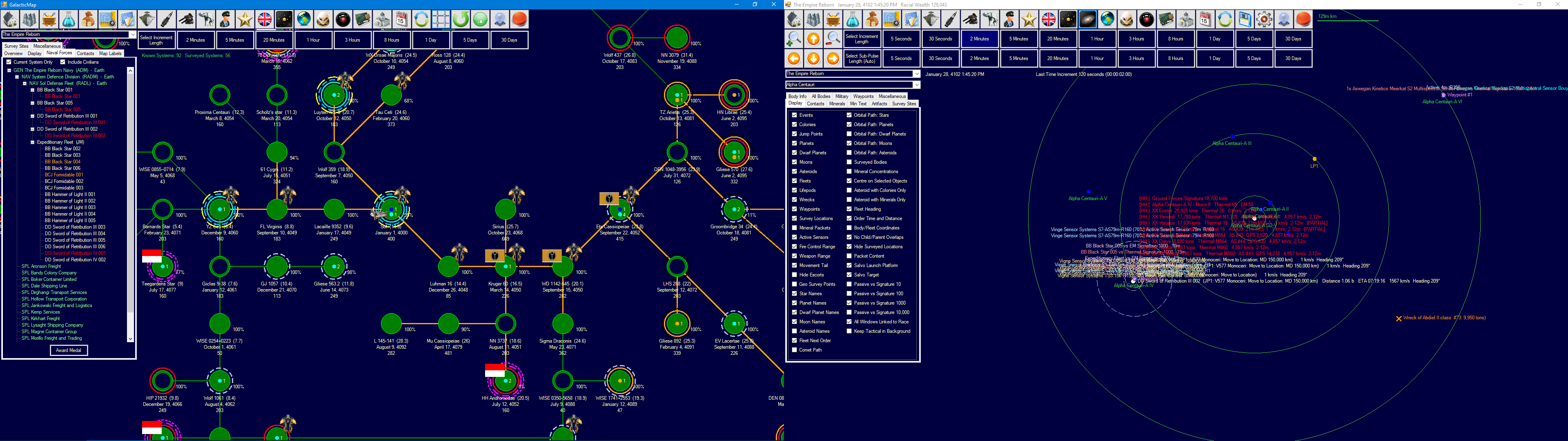This screenshot has height=441, width=1568.
Task: Click the British flag icon in GalacticMap toolbar
Action: [x=264, y=20]
